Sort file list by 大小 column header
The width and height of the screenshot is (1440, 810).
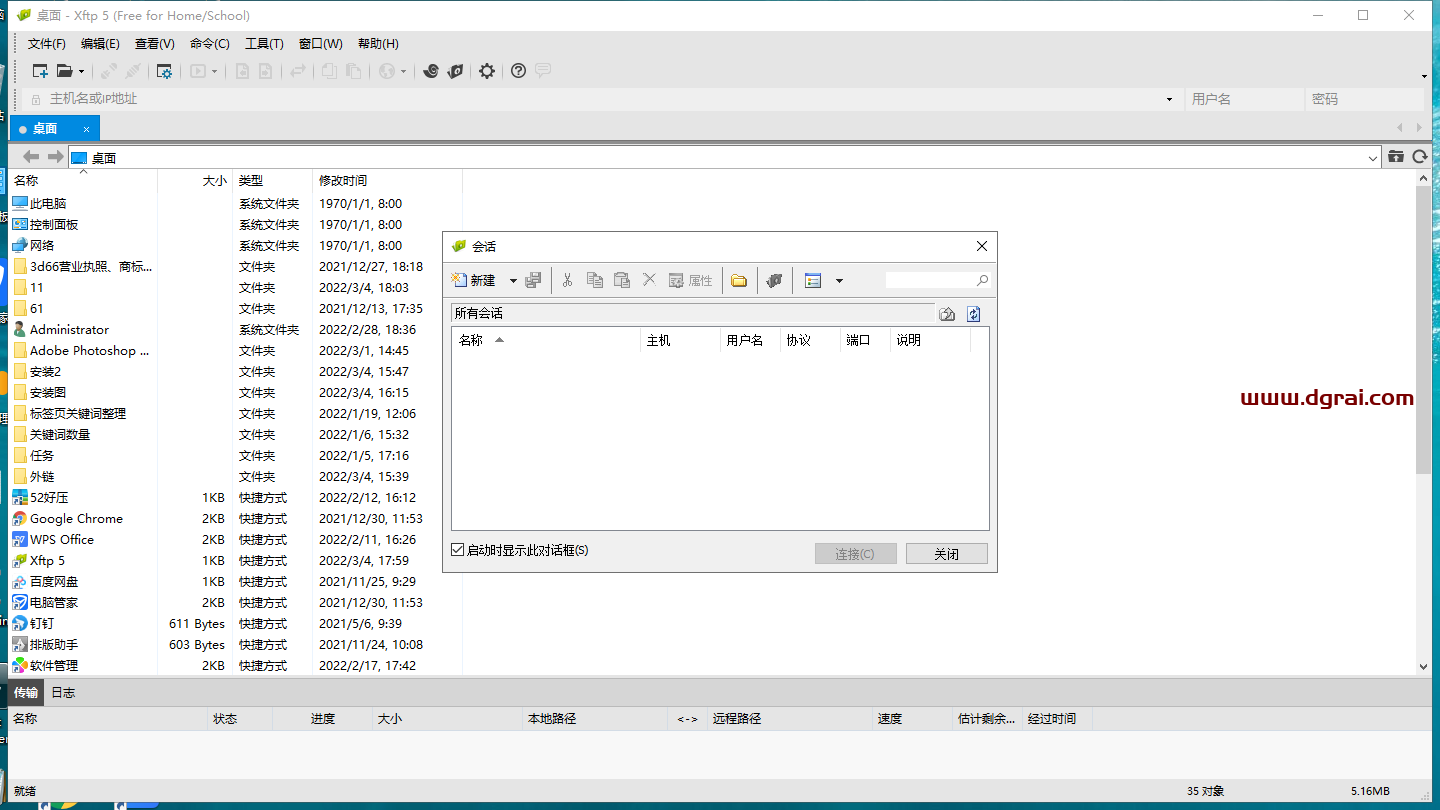[x=195, y=181]
